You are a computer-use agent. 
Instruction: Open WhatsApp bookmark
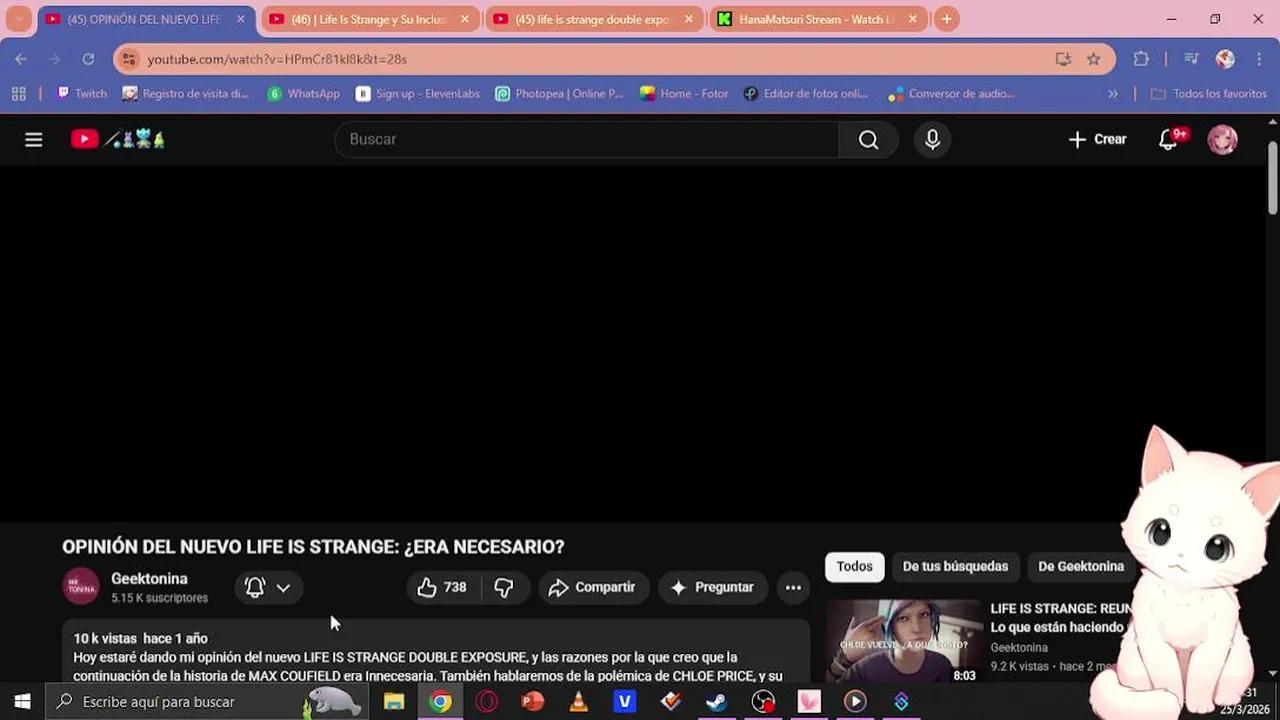pos(304,93)
